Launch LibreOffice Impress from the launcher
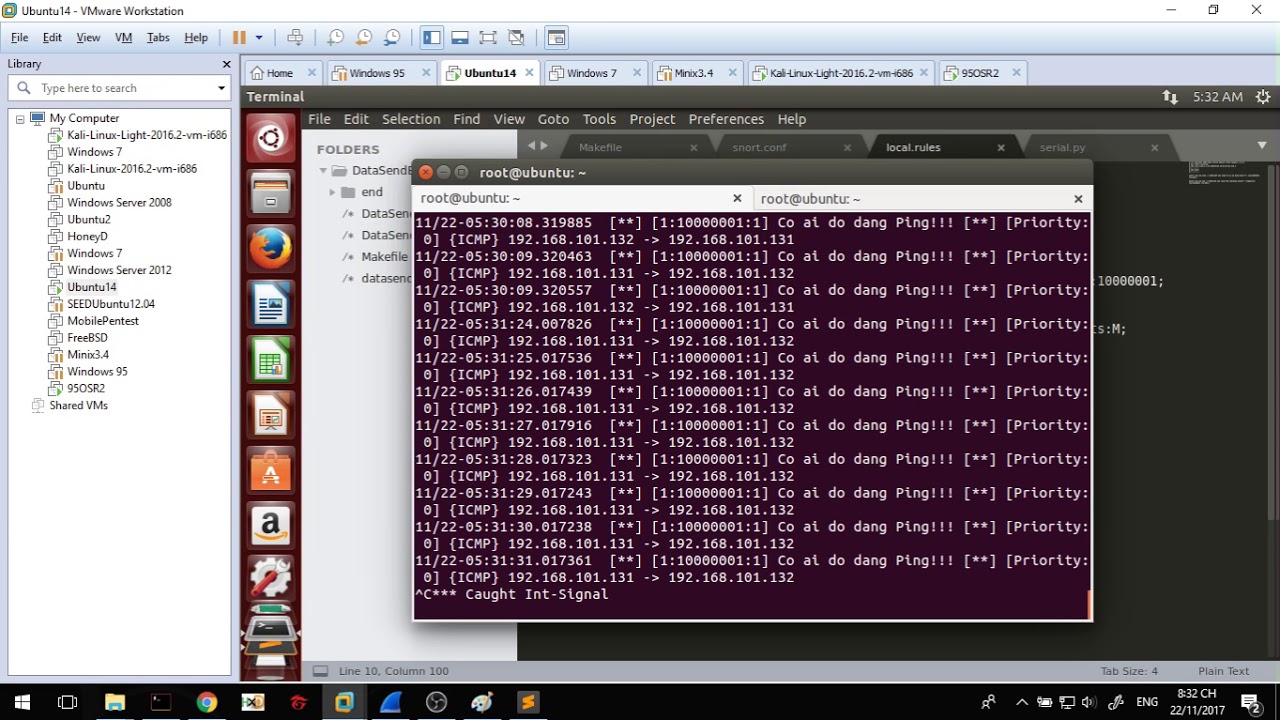The height and width of the screenshot is (720, 1280). (270, 414)
